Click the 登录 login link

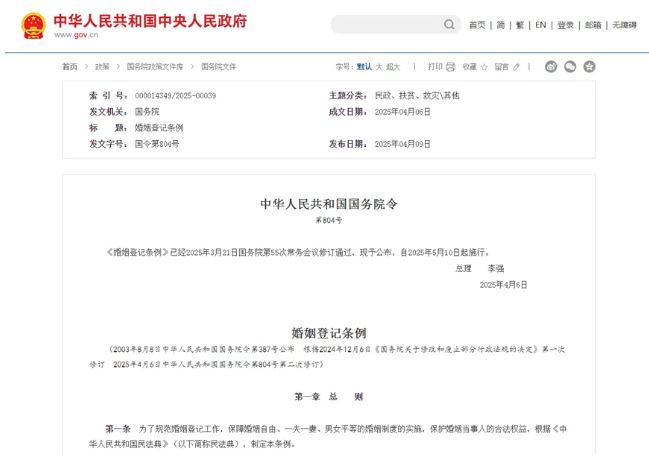pos(566,25)
